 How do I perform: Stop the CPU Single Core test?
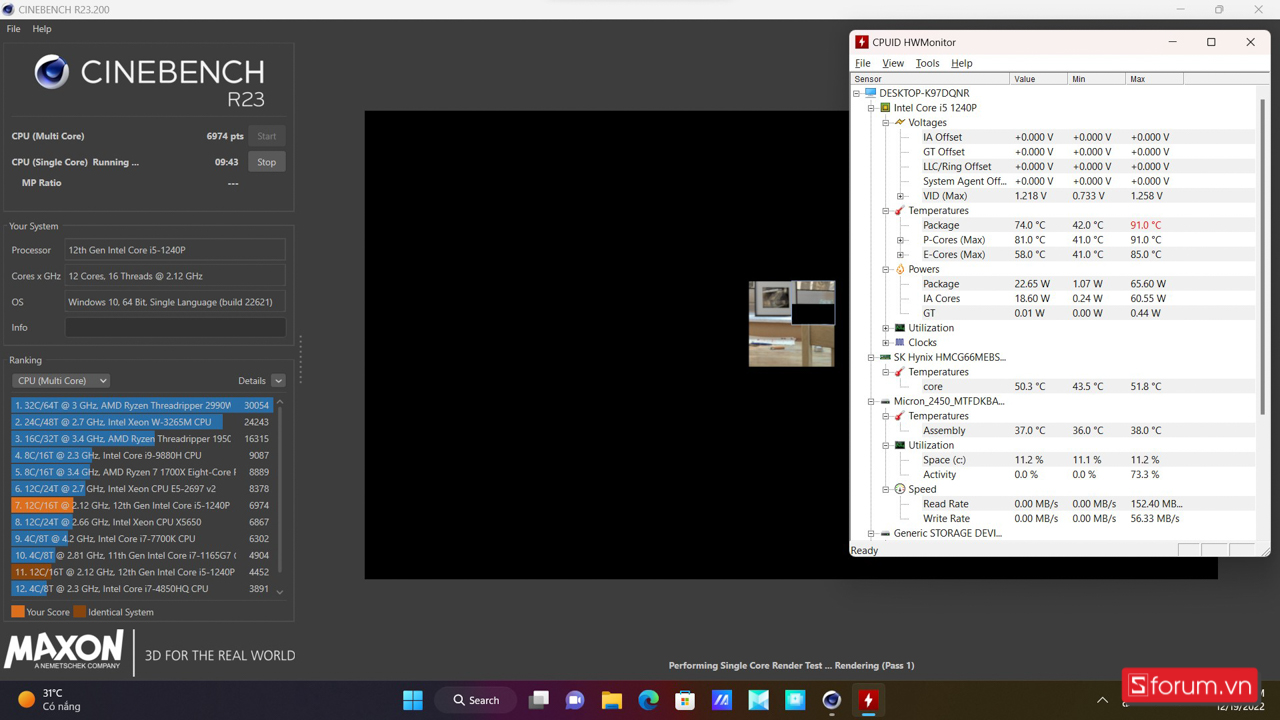266,162
